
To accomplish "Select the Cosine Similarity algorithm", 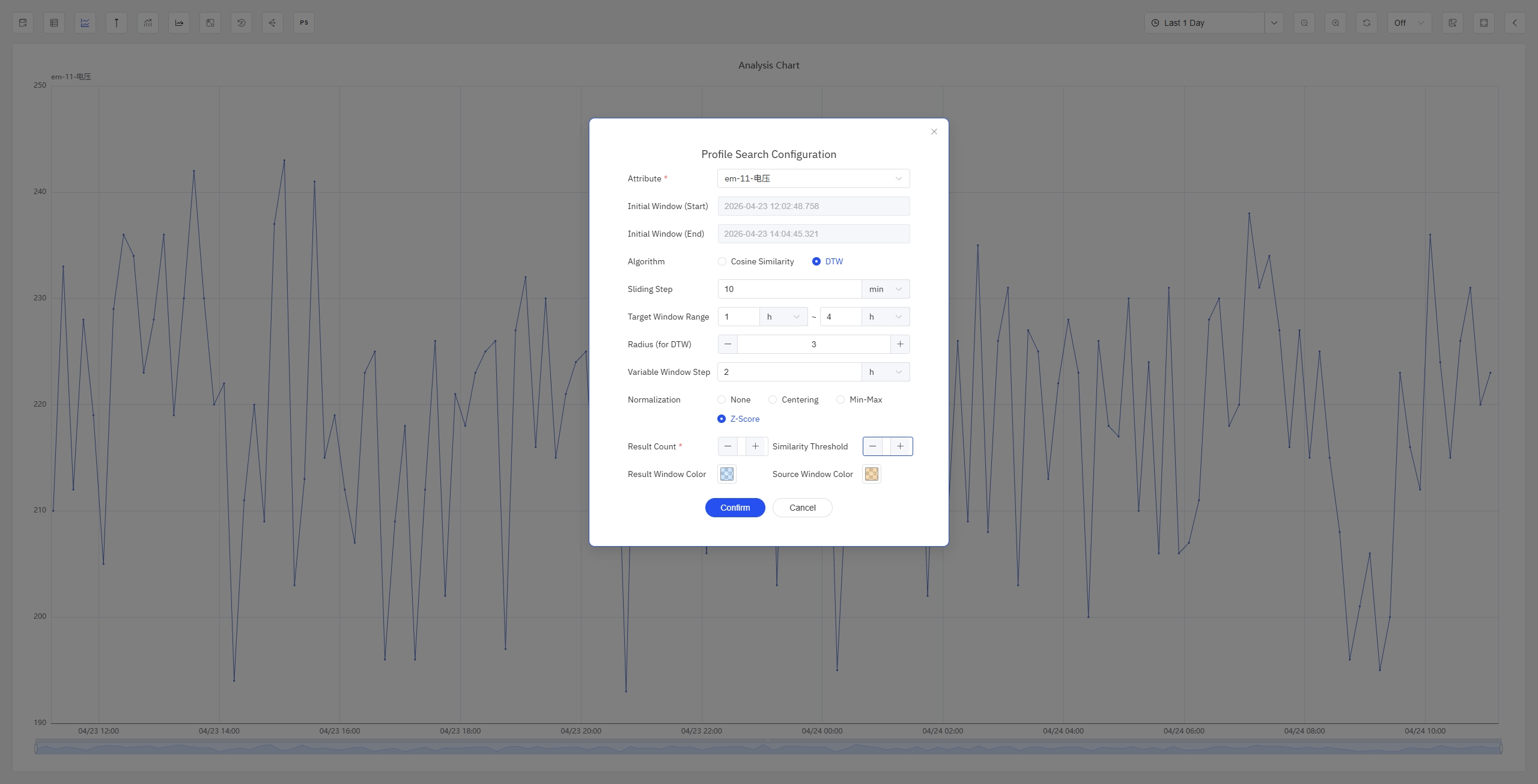I will click(x=721, y=261).
